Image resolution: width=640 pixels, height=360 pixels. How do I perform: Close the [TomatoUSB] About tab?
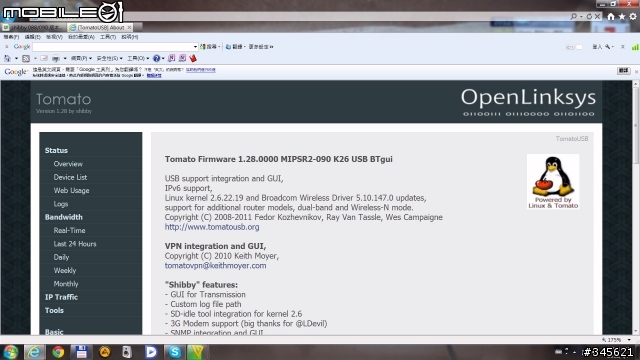[x=129, y=27]
